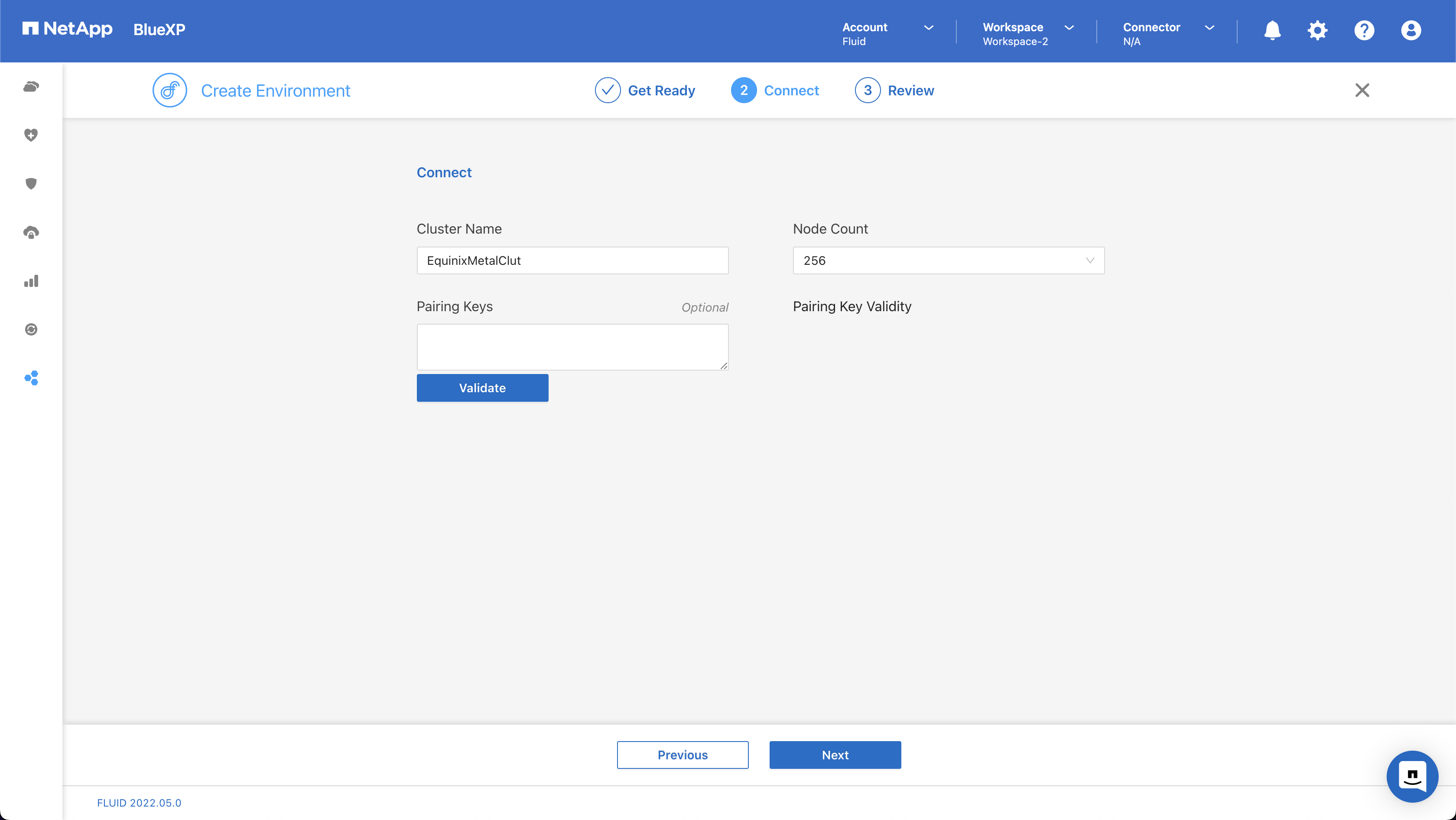Open the health heart sidebar icon
This screenshot has width=1456, height=820.
(31, 135)
